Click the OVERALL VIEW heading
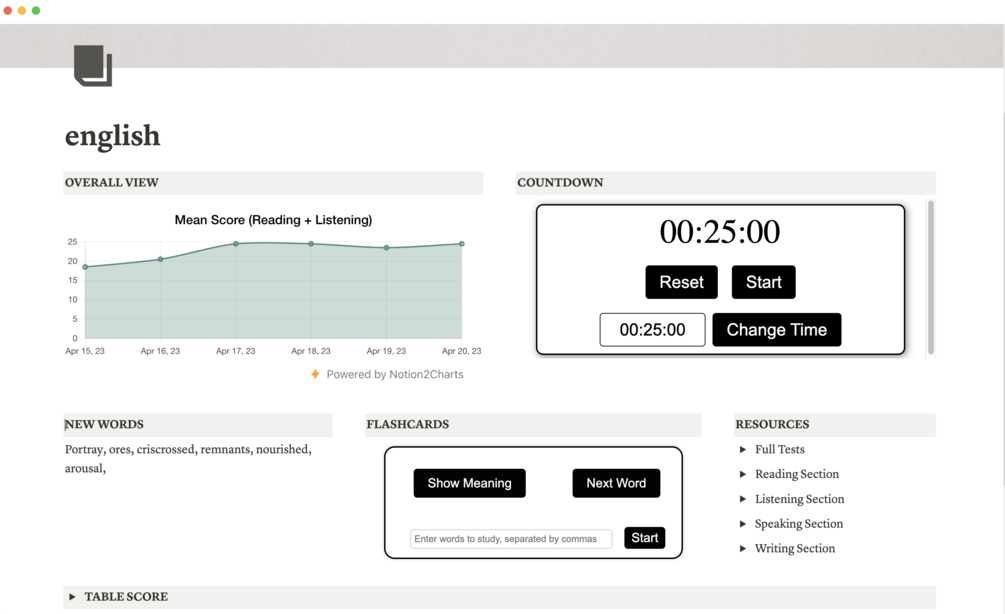This screenshot has width=1005, height=614. 112,183
